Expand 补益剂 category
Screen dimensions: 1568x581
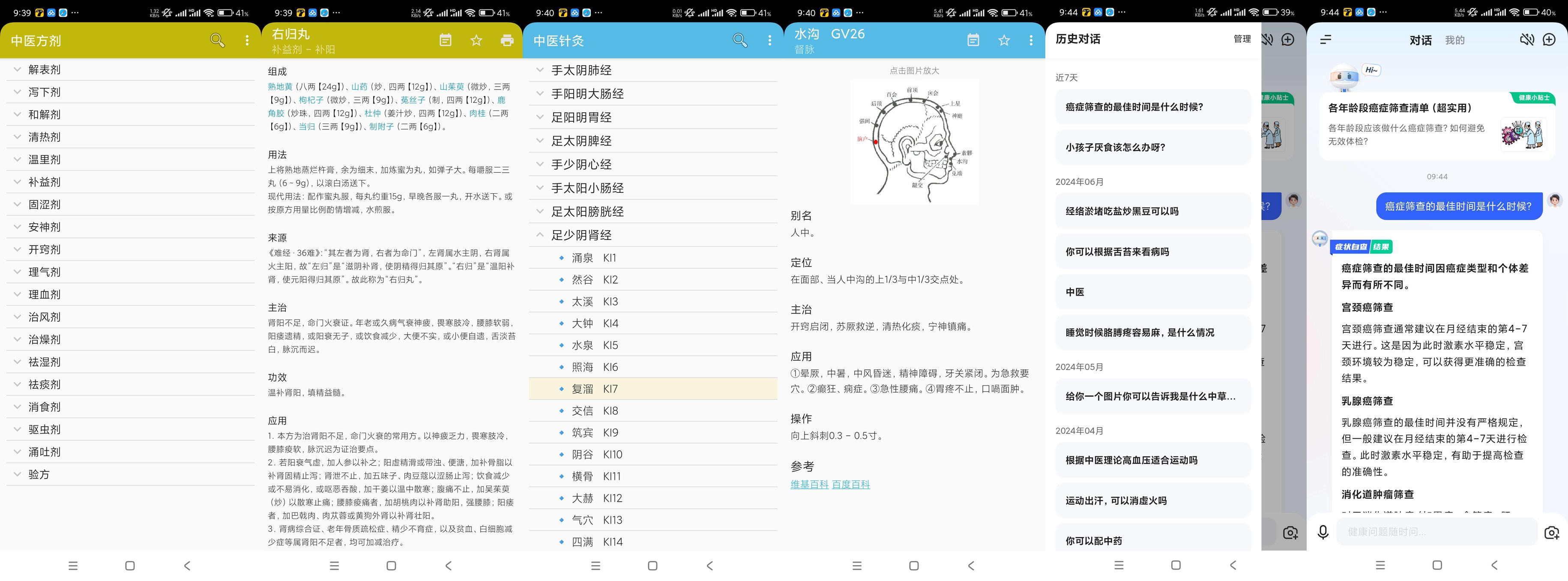131,182
